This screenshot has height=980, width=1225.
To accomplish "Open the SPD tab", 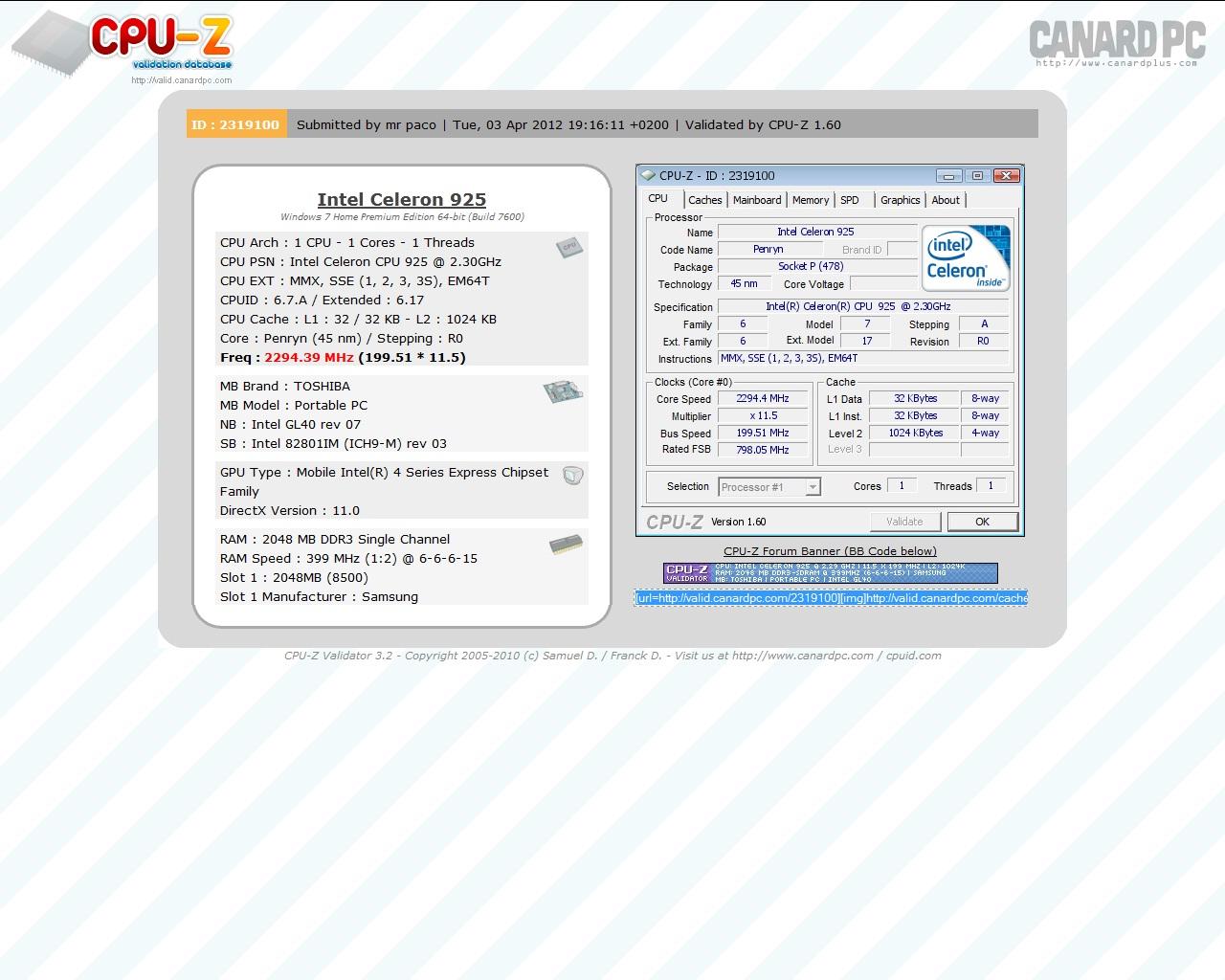I will pyautogui.click(x=850, y=200).
